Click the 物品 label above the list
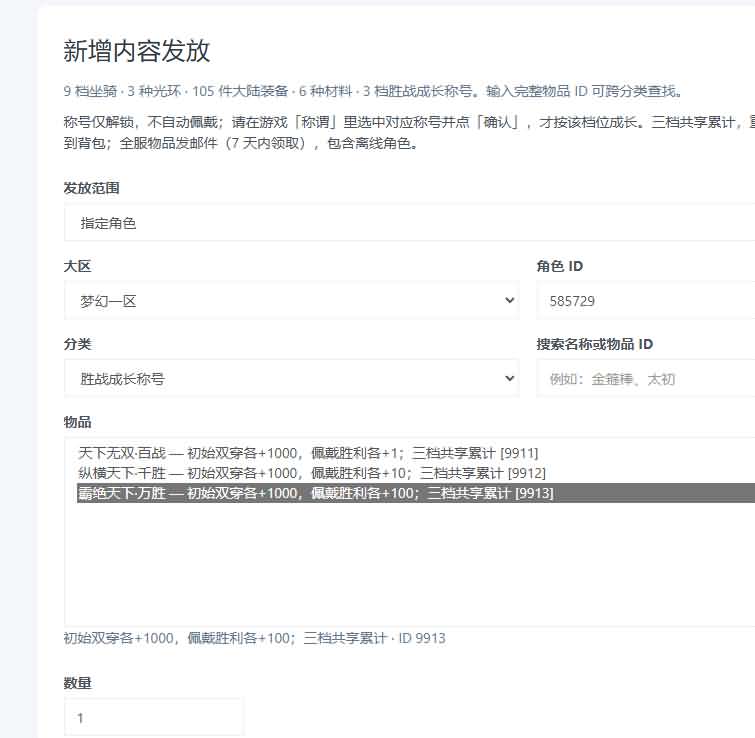755x738 pixels. pyautogui.click(x=77, y=422)
